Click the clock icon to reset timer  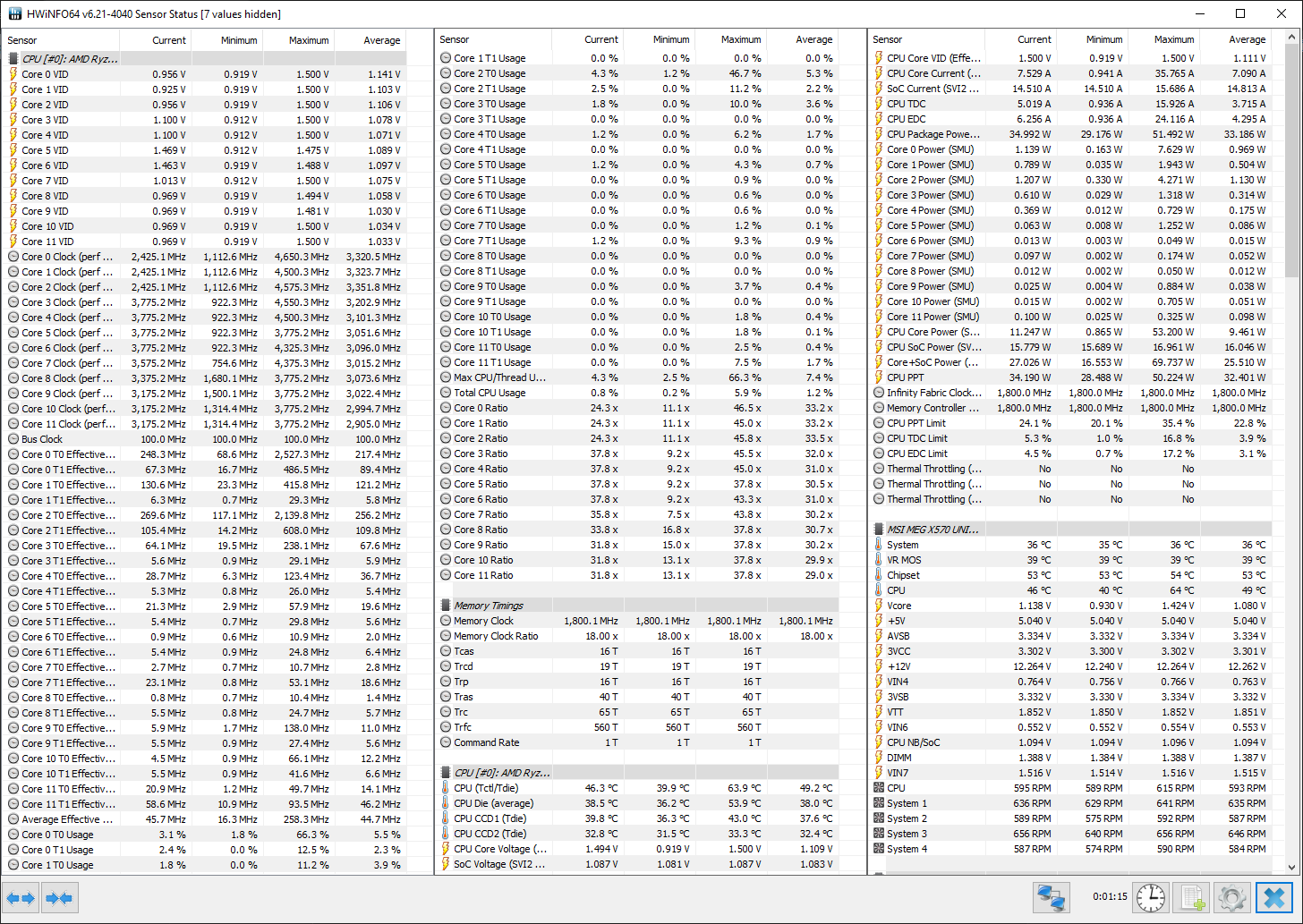pos(1151,897)
